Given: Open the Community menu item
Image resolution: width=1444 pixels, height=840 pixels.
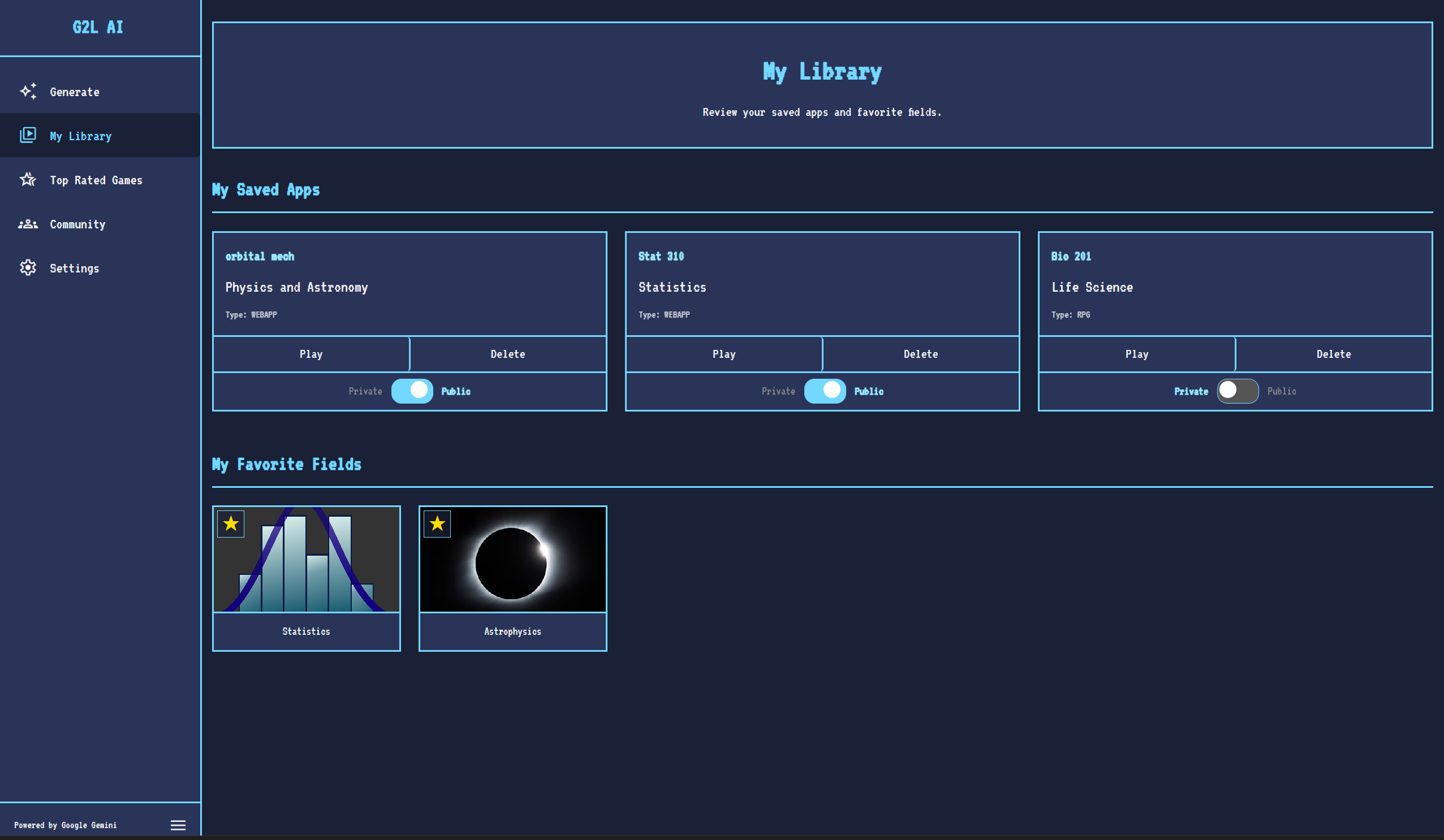Looking at the screenshot, I should [x=77, y=224].
